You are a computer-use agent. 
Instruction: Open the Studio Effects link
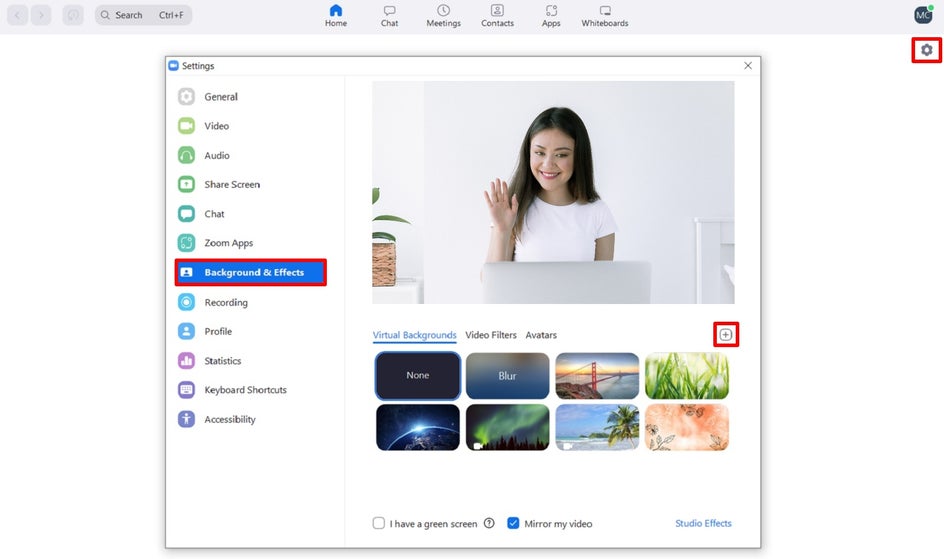(703, 523)
